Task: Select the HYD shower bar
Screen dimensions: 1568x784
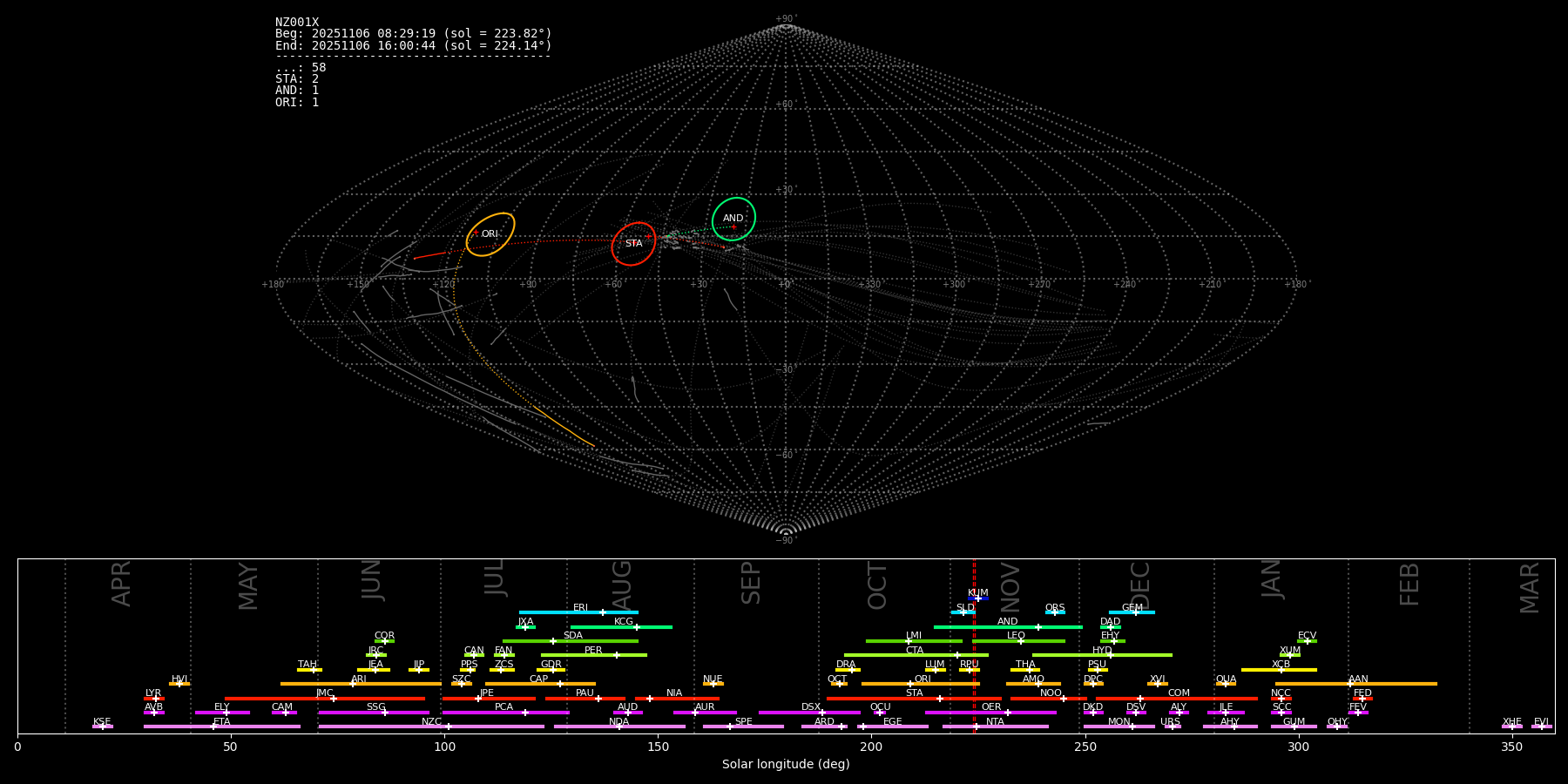Action: point(1102,655)
